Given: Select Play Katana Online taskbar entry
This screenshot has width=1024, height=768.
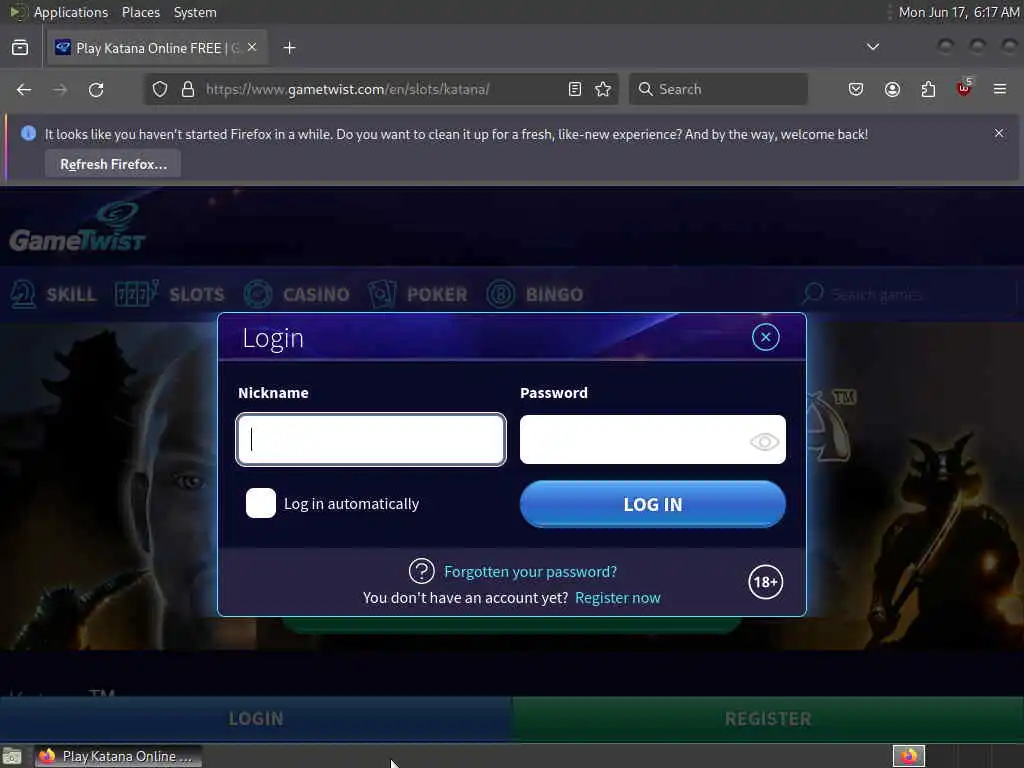Looking at the screenshot, I should click(118, 756).
